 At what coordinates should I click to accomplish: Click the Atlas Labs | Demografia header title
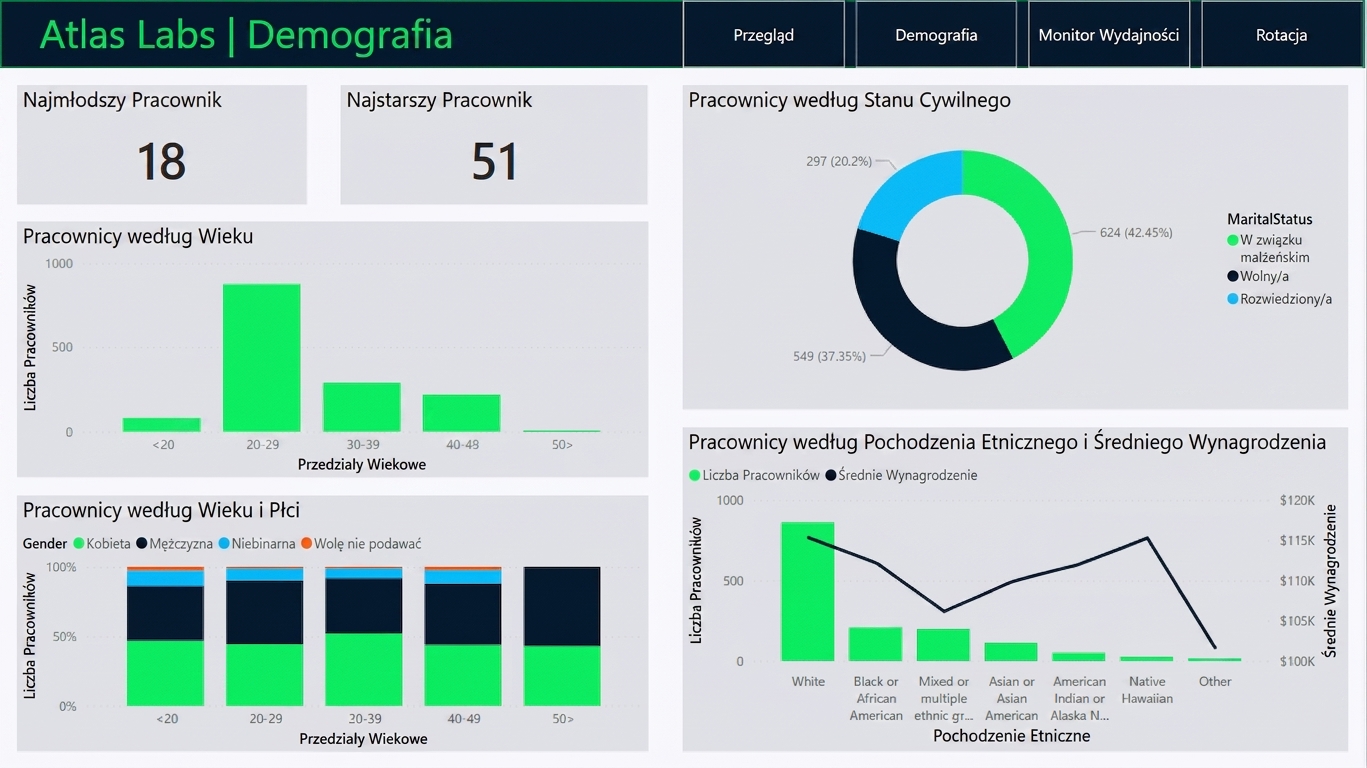point(246,35)
